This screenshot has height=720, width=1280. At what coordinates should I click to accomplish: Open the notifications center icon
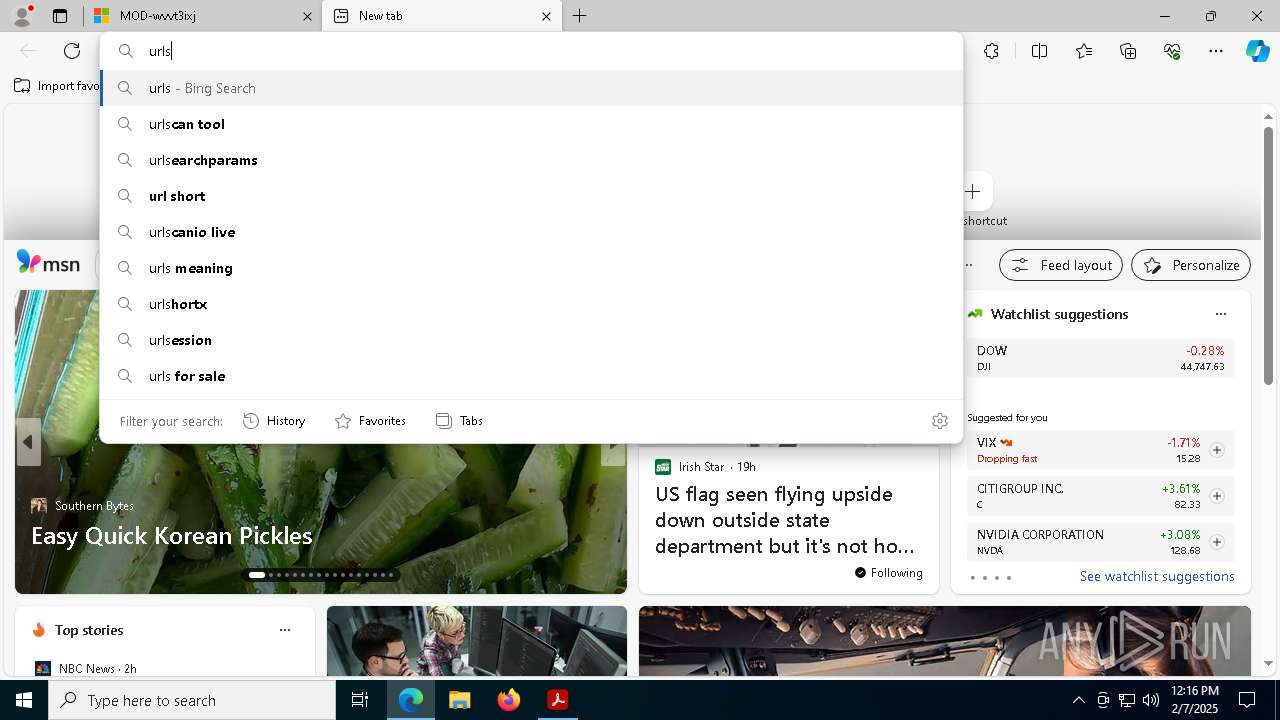point(1247,700)
